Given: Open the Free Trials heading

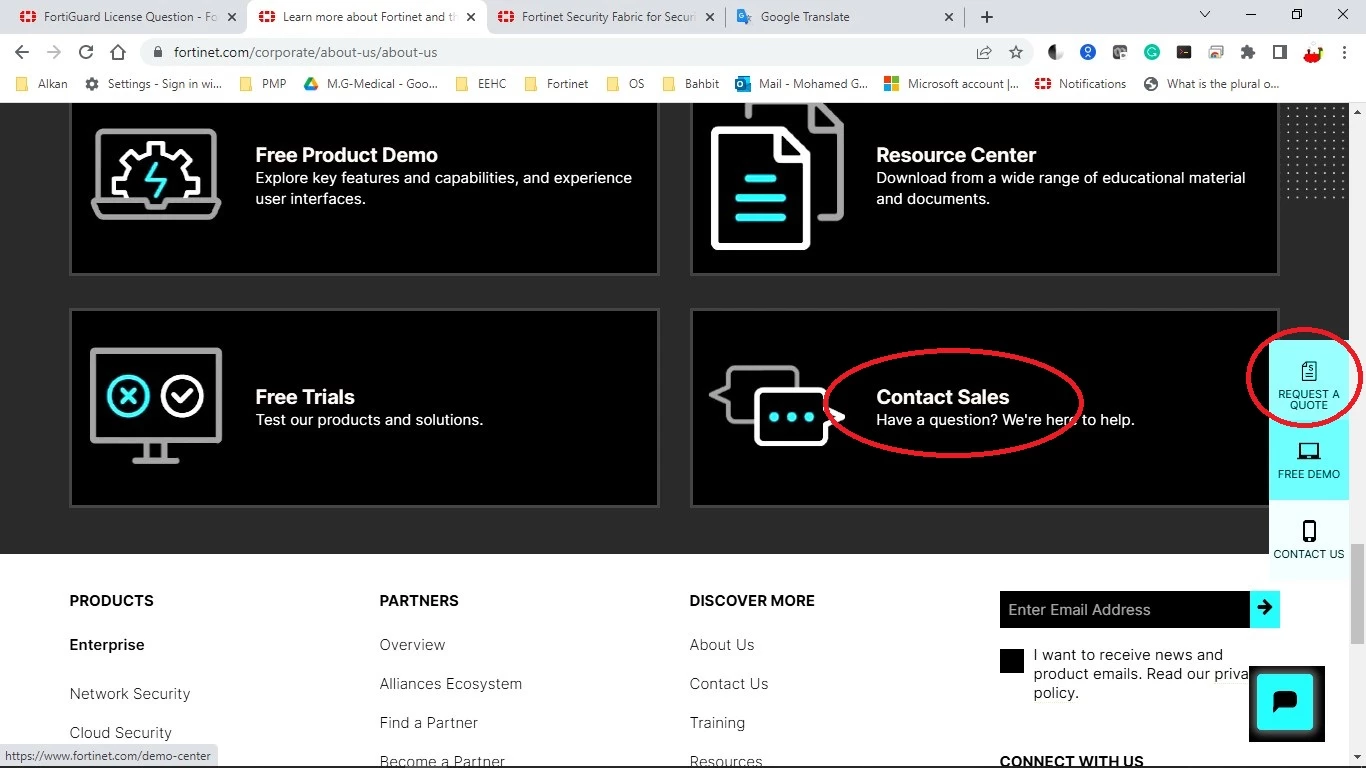Looking at the screenshot, I should click(305, 397).
